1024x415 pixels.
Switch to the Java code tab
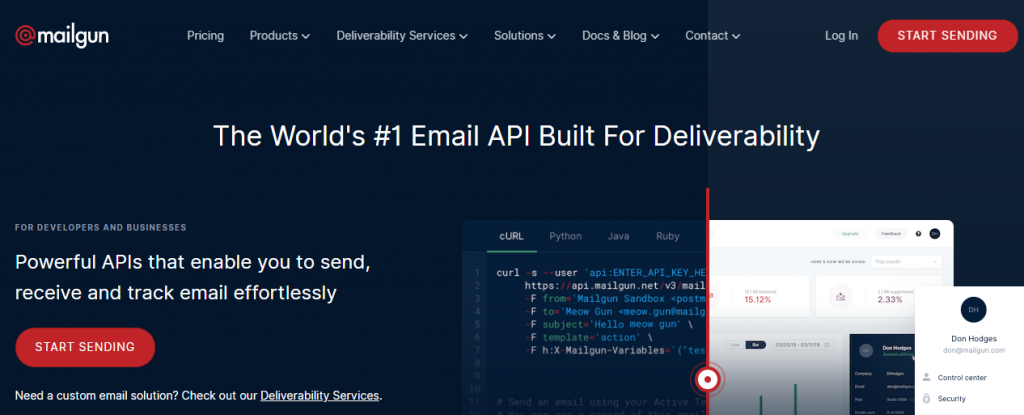tap(618, 237)
